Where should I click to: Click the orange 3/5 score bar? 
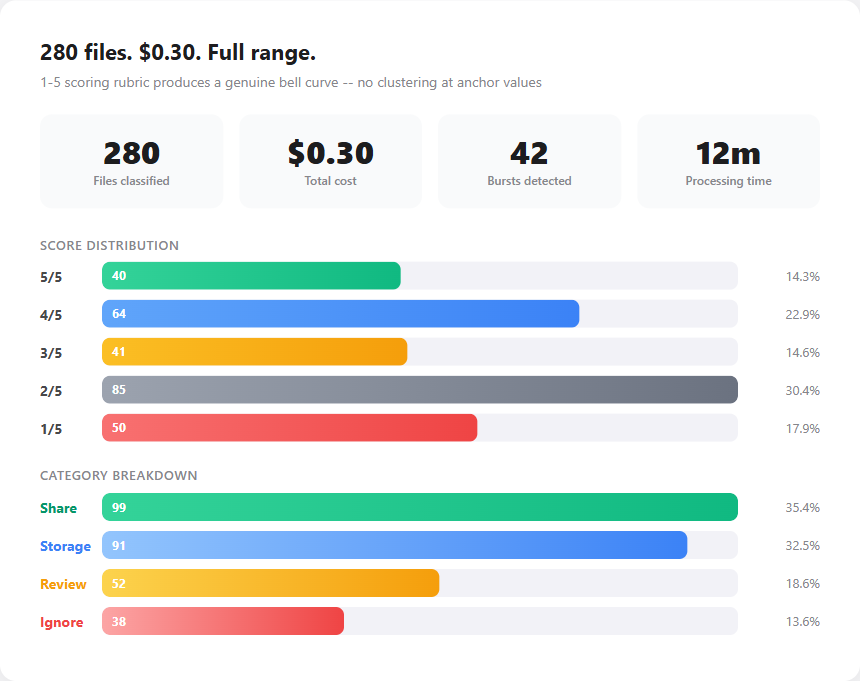coord(254,351)
